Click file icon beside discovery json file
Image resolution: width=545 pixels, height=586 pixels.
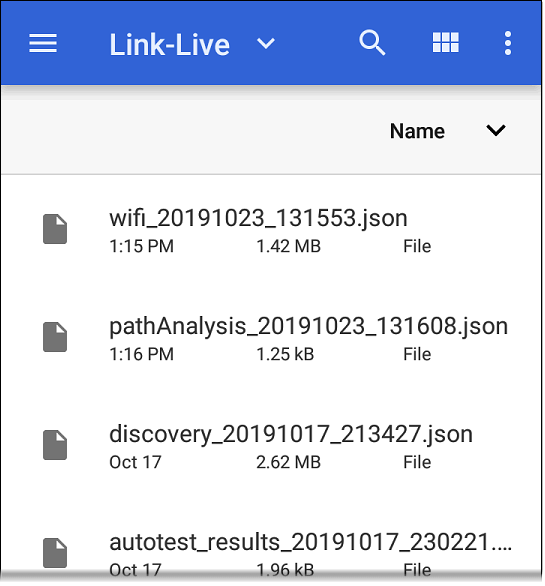pos(55,445)
